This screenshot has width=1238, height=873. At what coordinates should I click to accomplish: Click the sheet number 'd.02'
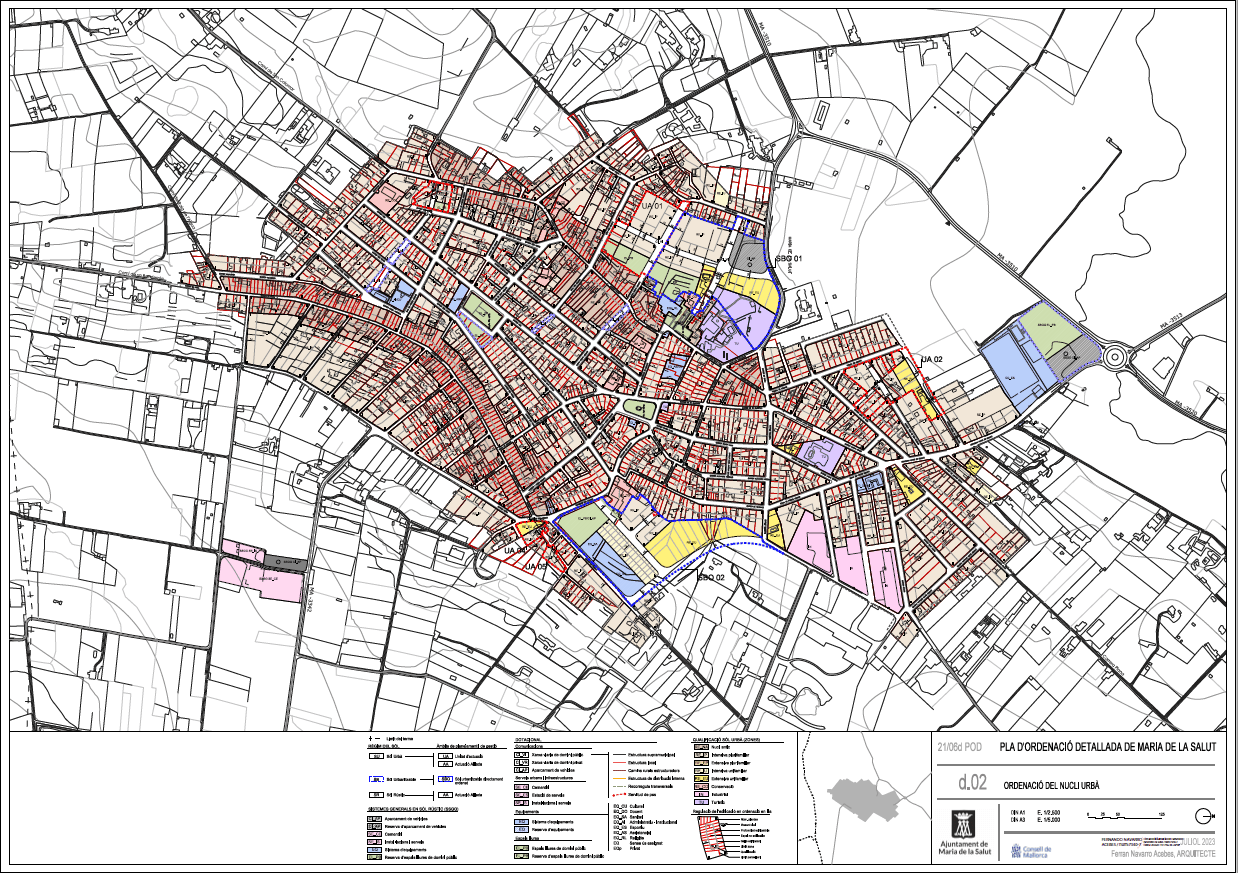coord(972,784)
